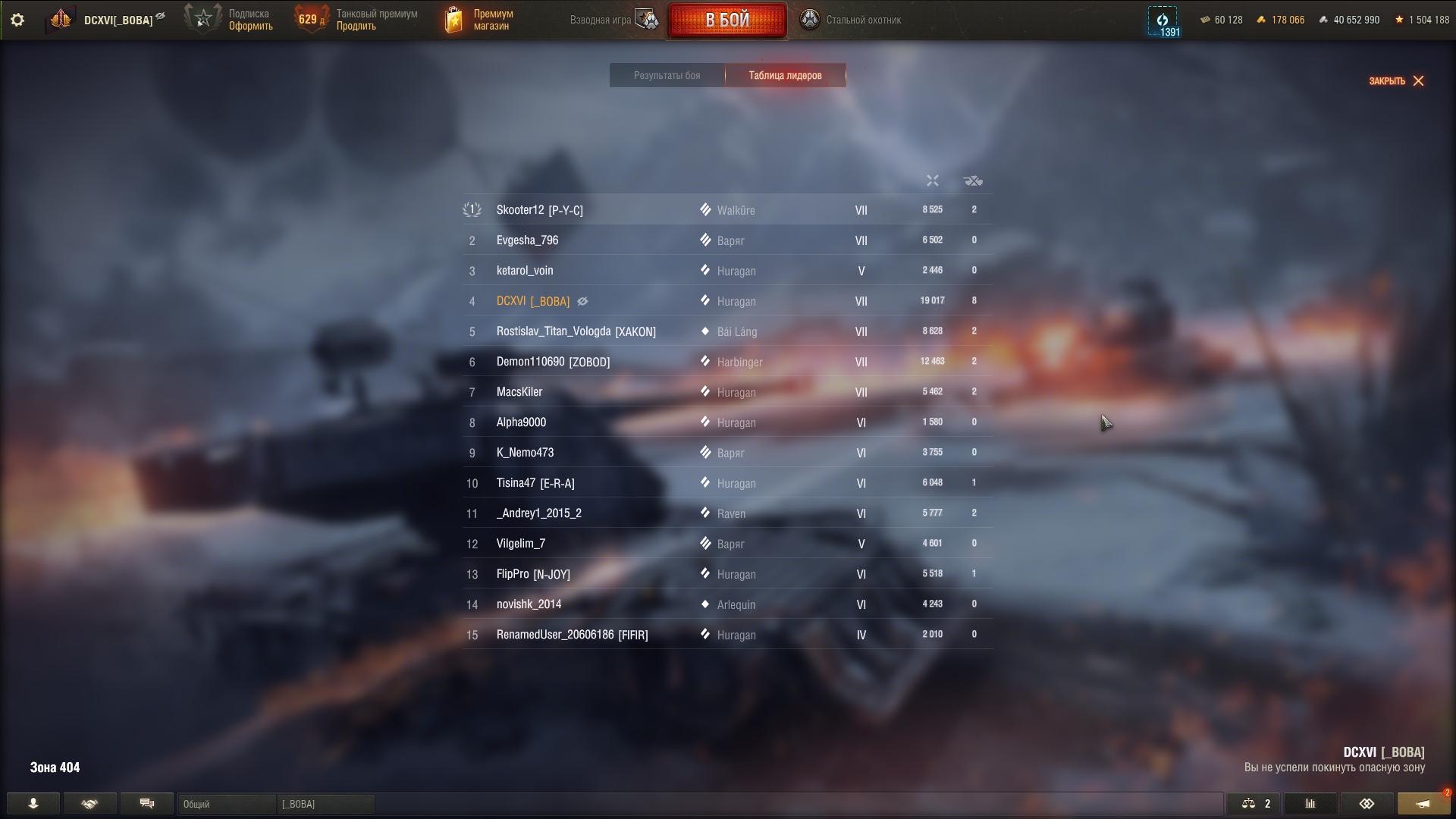This screenshot has height=819, width=1456.
Task: Click the diamond-shaped icon in bottom bar
Action: tap(1367, 804)
